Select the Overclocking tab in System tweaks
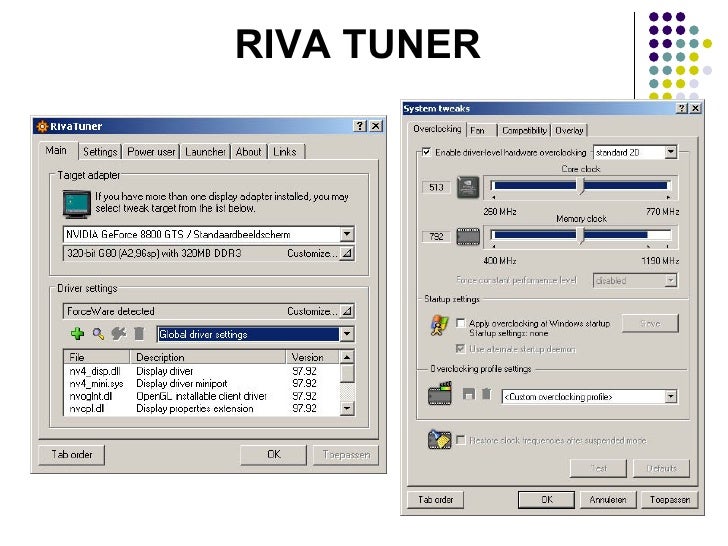The height and width of the screenshot is (546, 728). [x=437, y=129]
